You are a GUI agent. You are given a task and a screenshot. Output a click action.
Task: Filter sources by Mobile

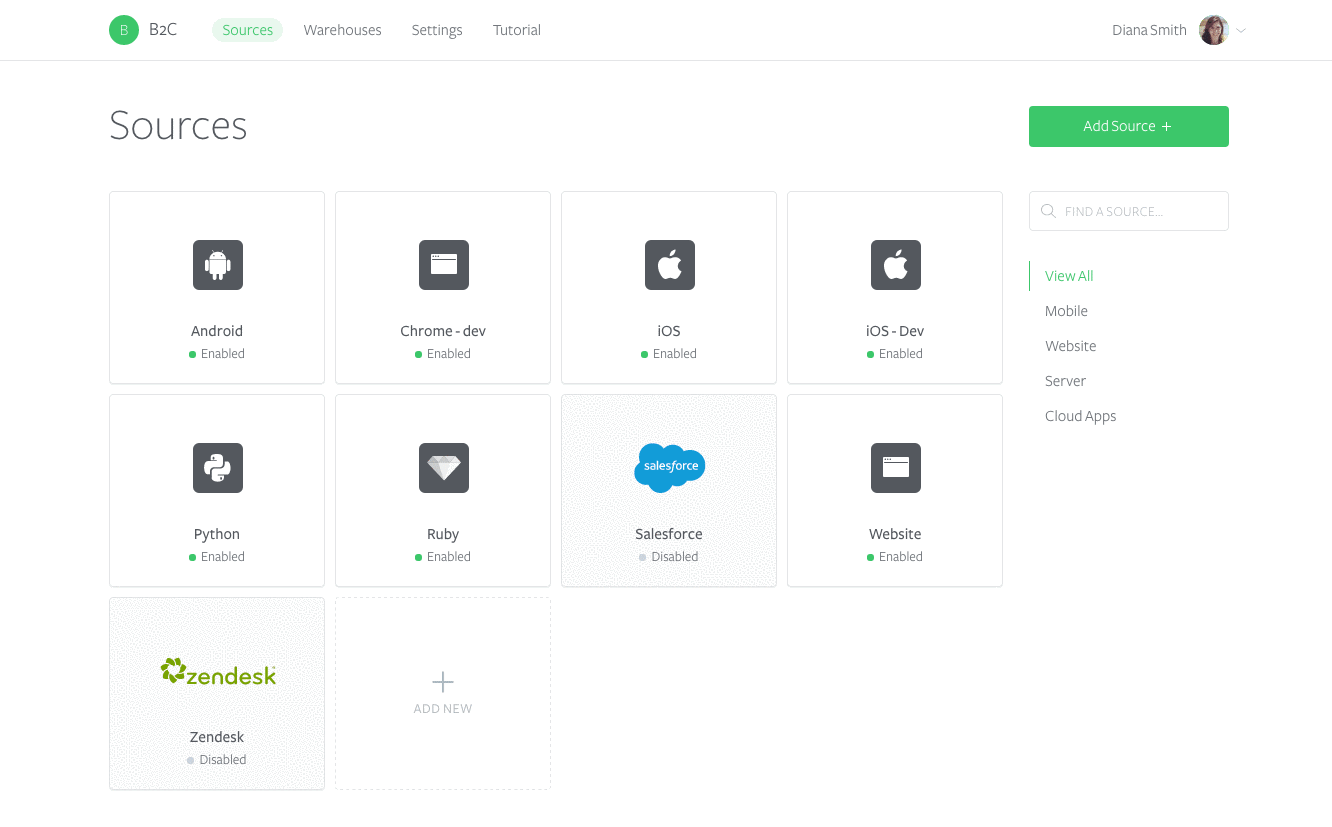tap(1066, 311)
